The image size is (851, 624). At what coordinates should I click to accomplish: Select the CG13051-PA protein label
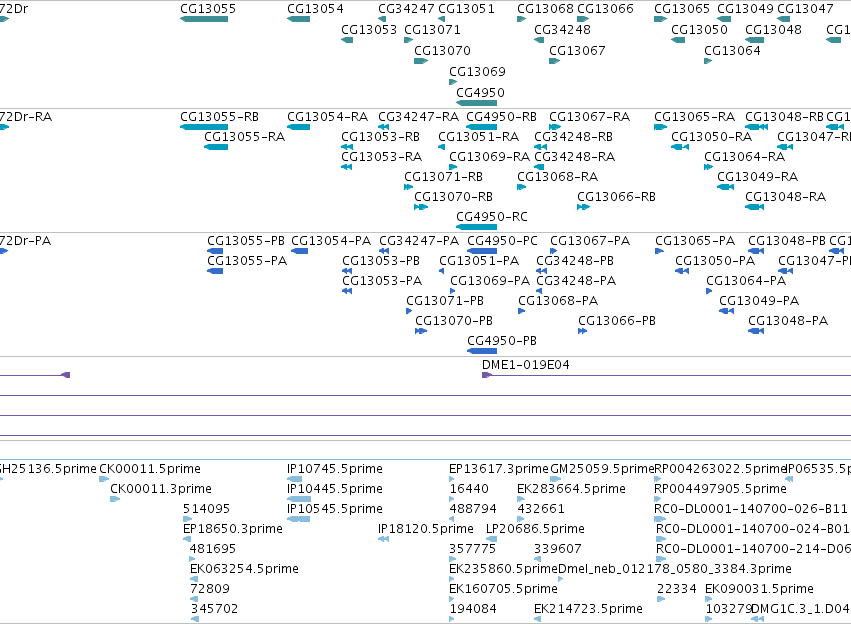(479, 260)
